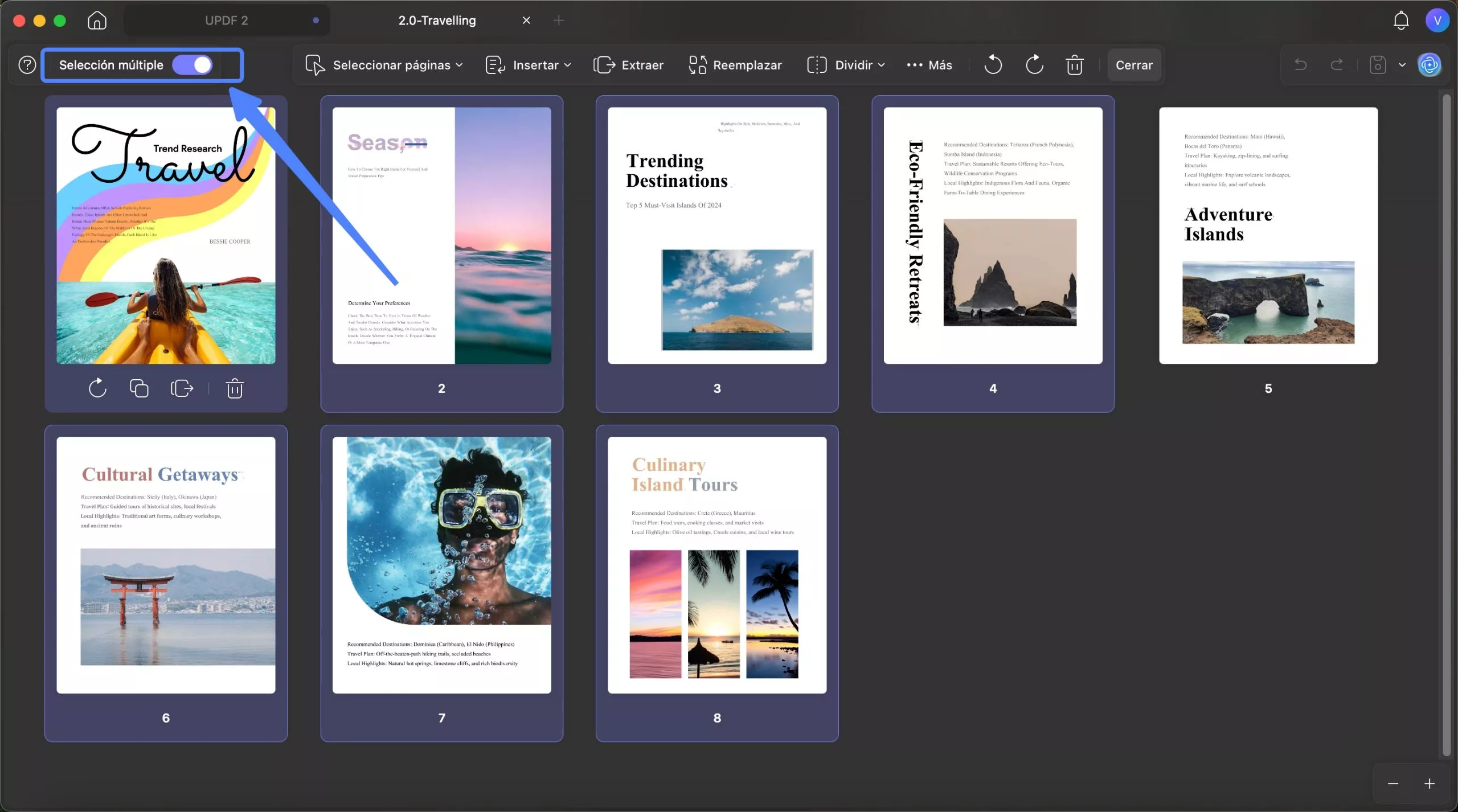Screen dimensions: 1458x812
Task: Select Cultural Getaways page 6 thumbnail
Action: click(166, 565)
